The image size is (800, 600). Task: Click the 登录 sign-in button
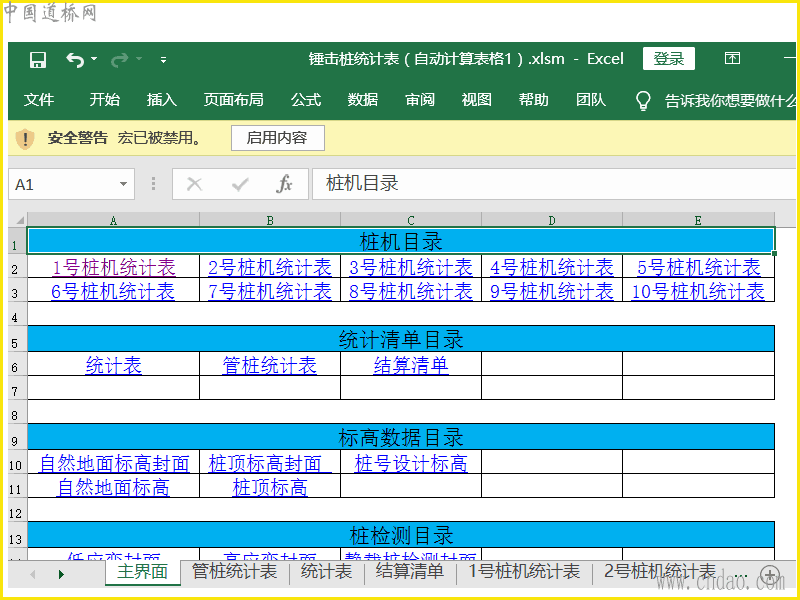(668, 59)
